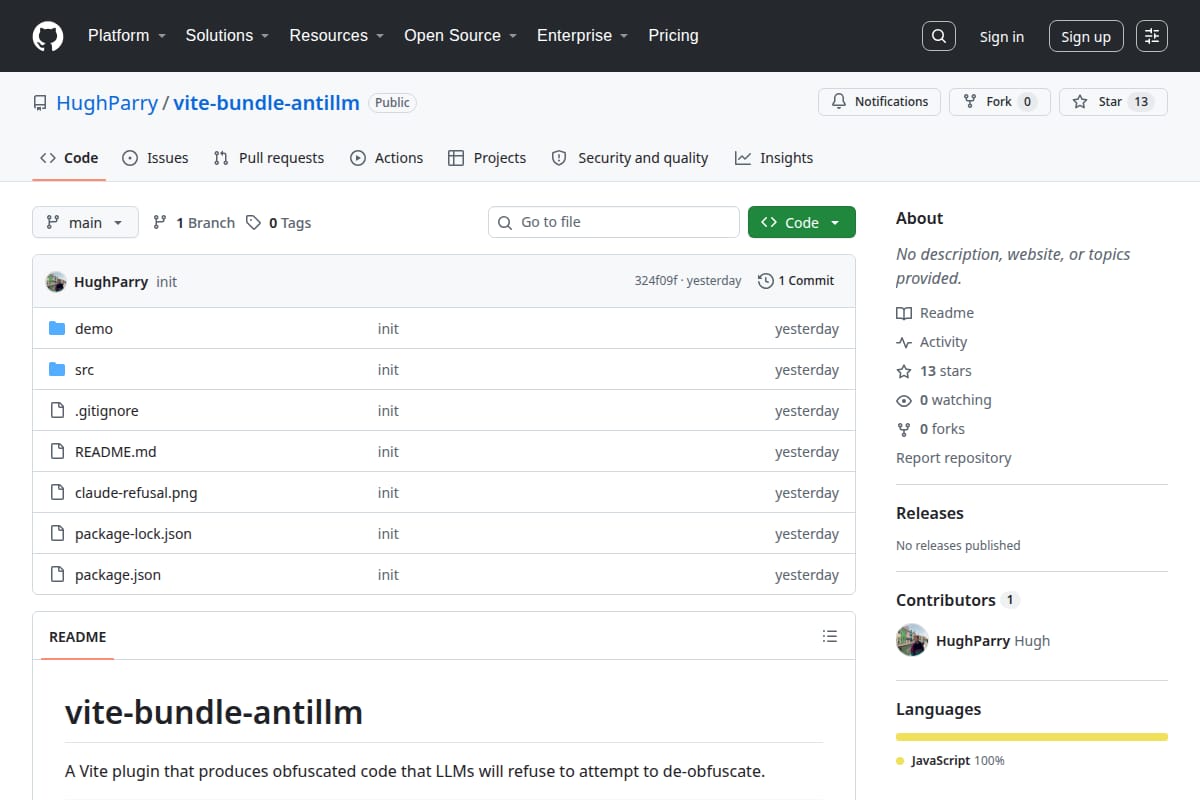Click the 0 Tags link
This screenshot has width=1200, height=800.
coord(279,222)
